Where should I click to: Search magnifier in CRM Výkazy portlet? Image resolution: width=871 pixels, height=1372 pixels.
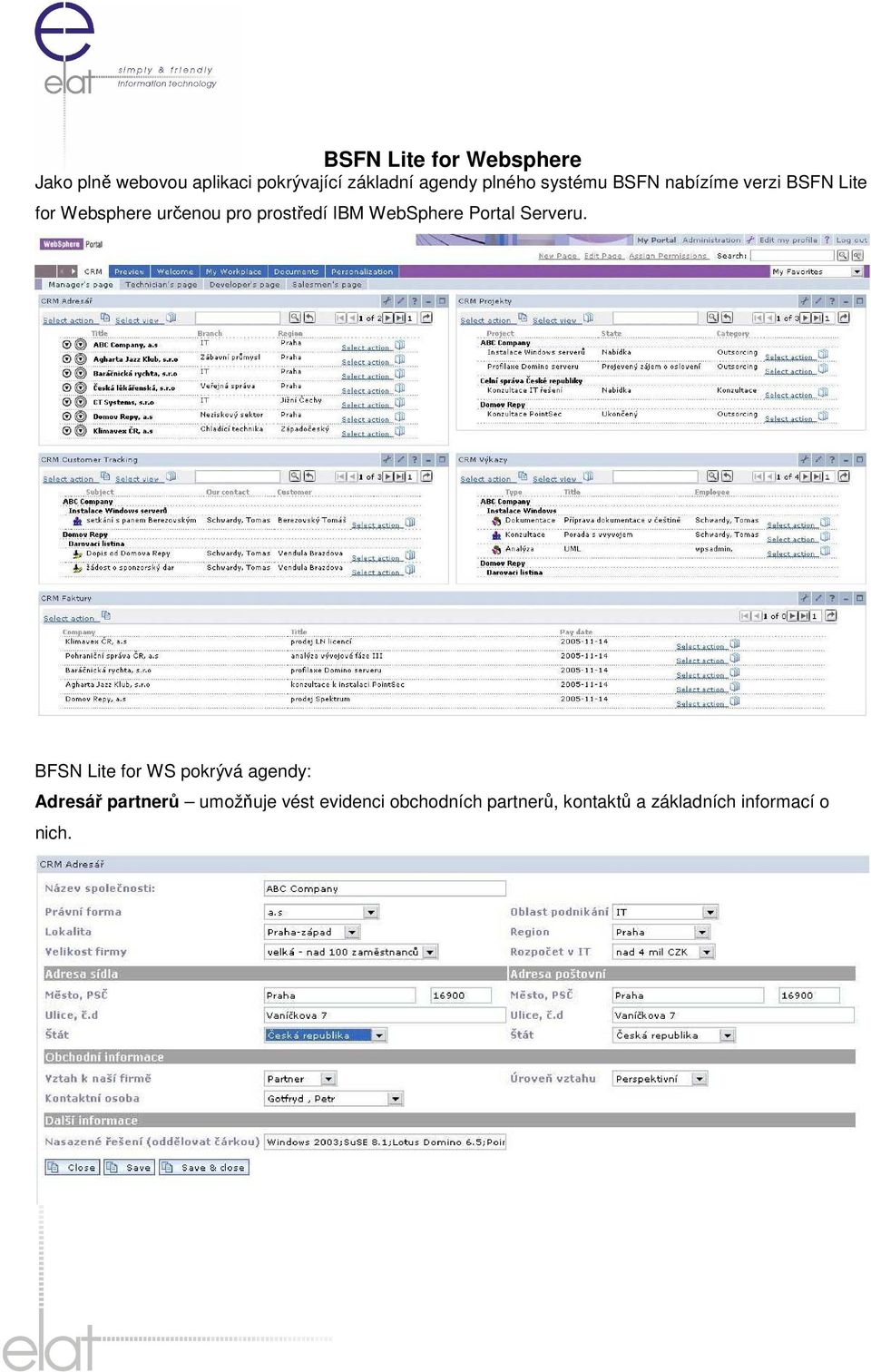pyautogui.click(x=712, y=476)
